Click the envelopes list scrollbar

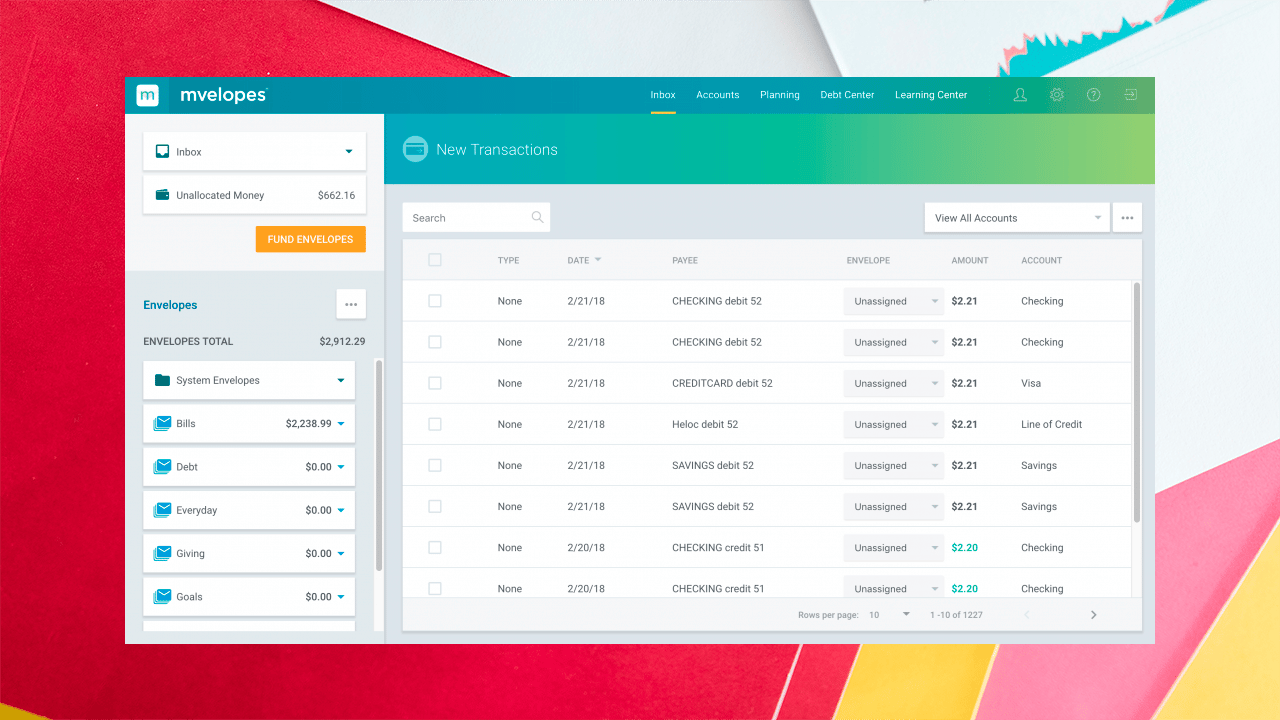379,465
